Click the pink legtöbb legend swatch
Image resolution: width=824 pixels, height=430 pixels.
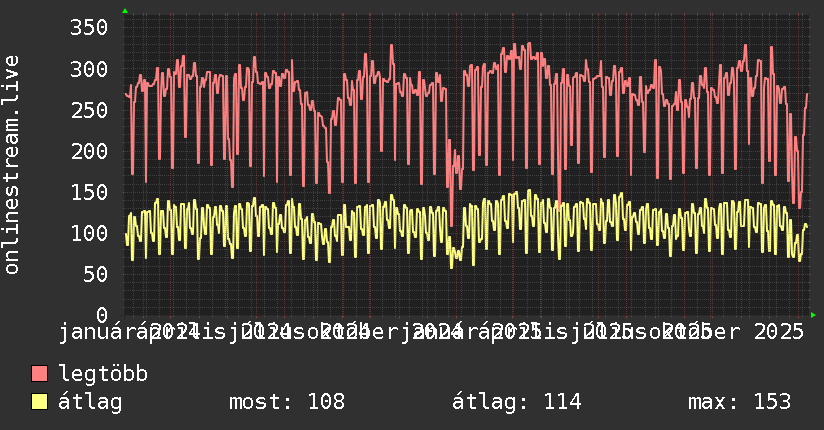[39, 373]
